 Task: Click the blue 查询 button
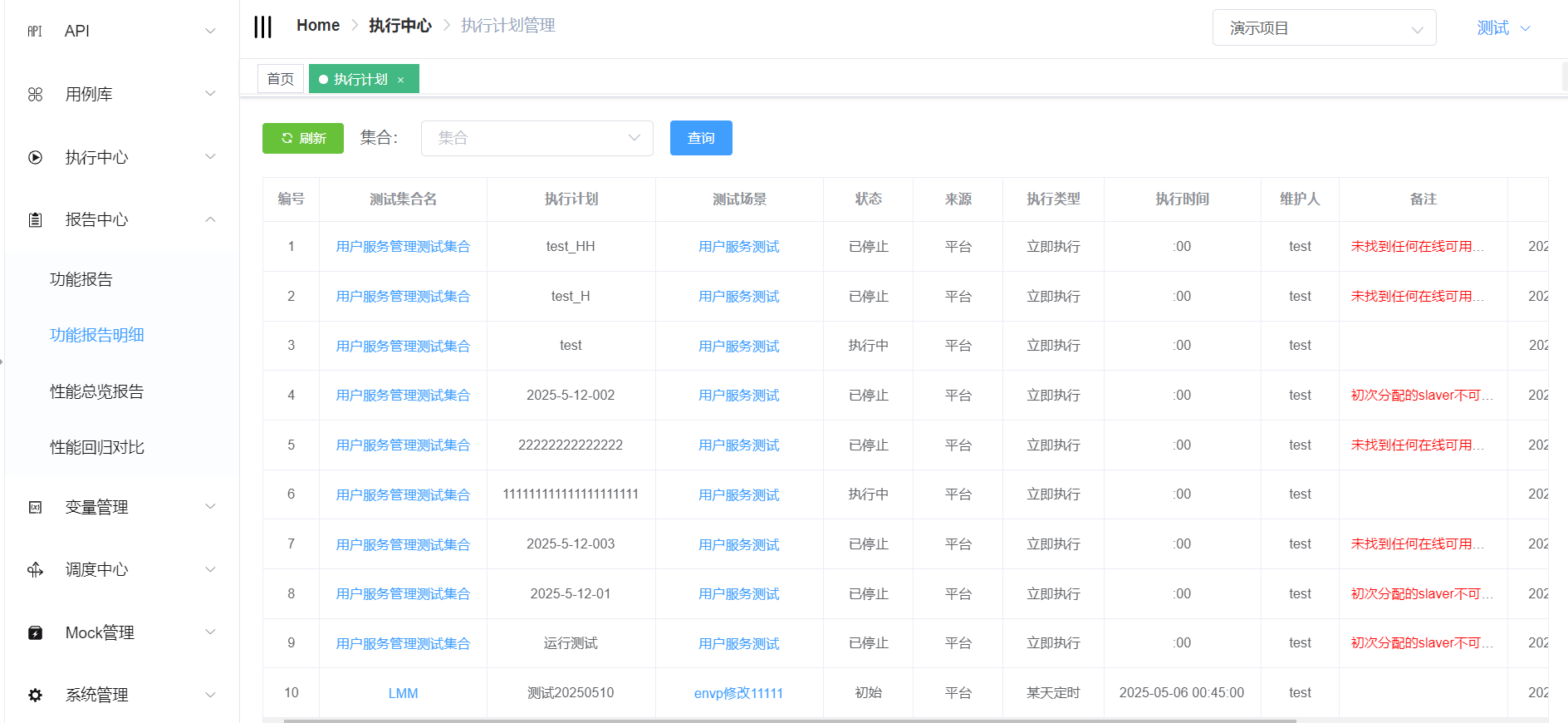[x=701, y=138]
